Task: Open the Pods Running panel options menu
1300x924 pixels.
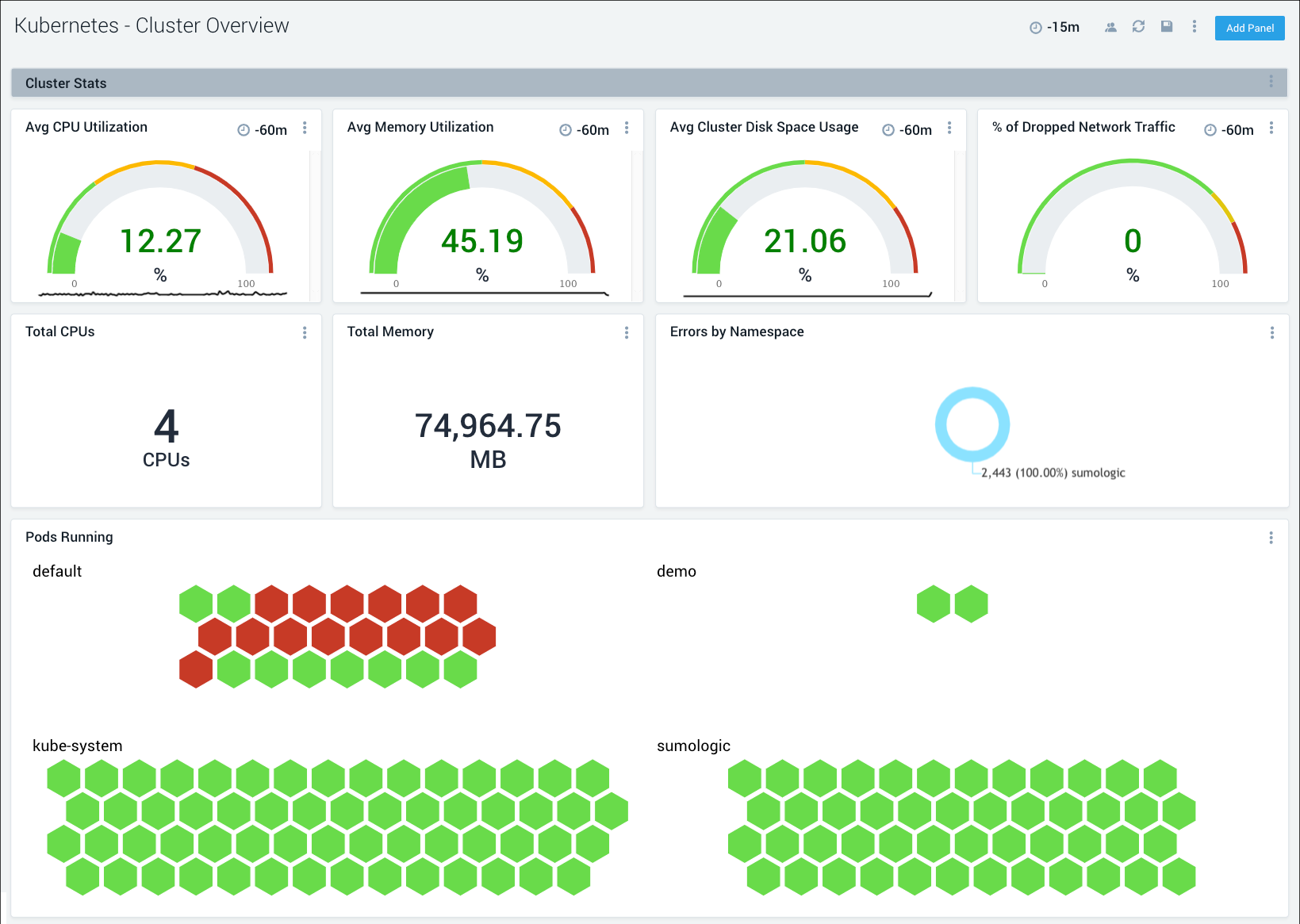Action: point(1273,536)
